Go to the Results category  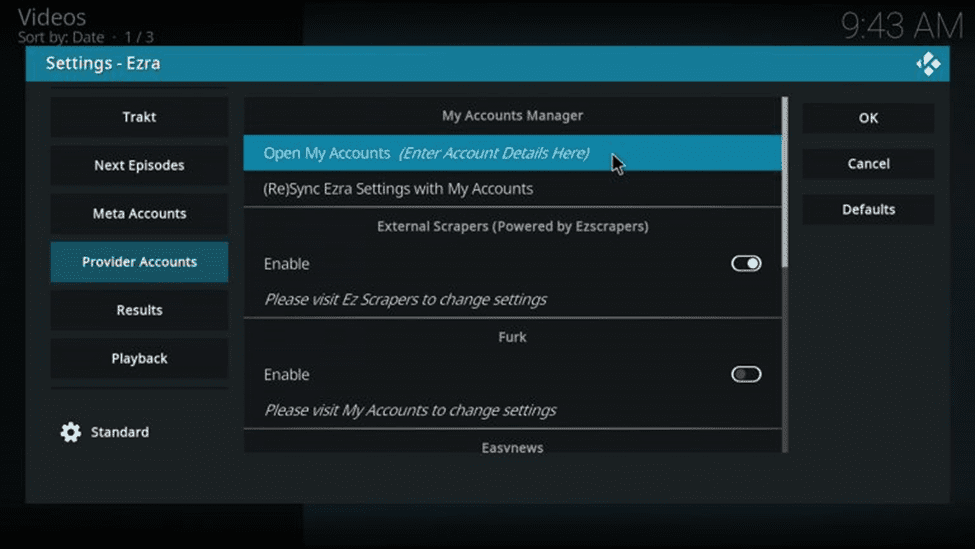coord(139,310)
